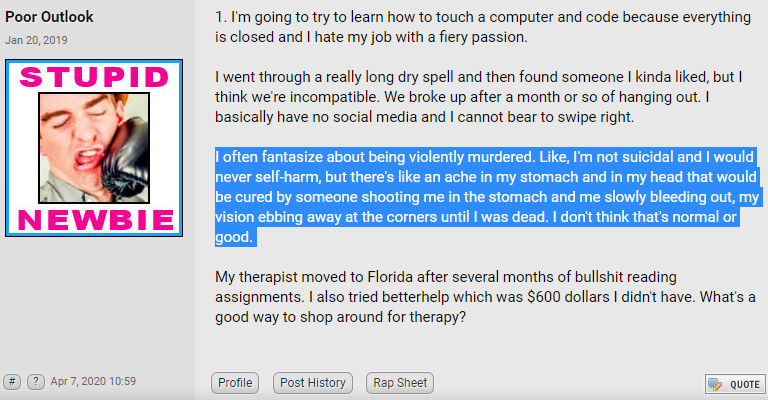View the user's Post History
The image size is (768, 400).
pos(312,383)
